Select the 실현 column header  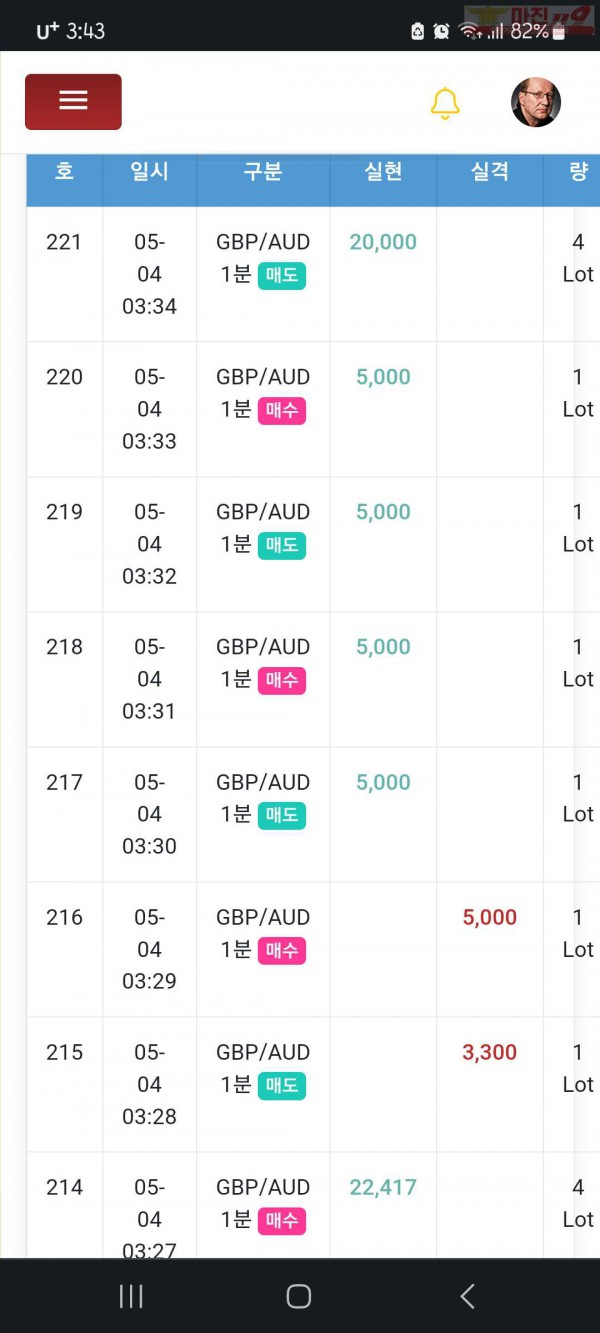[383, 172]
